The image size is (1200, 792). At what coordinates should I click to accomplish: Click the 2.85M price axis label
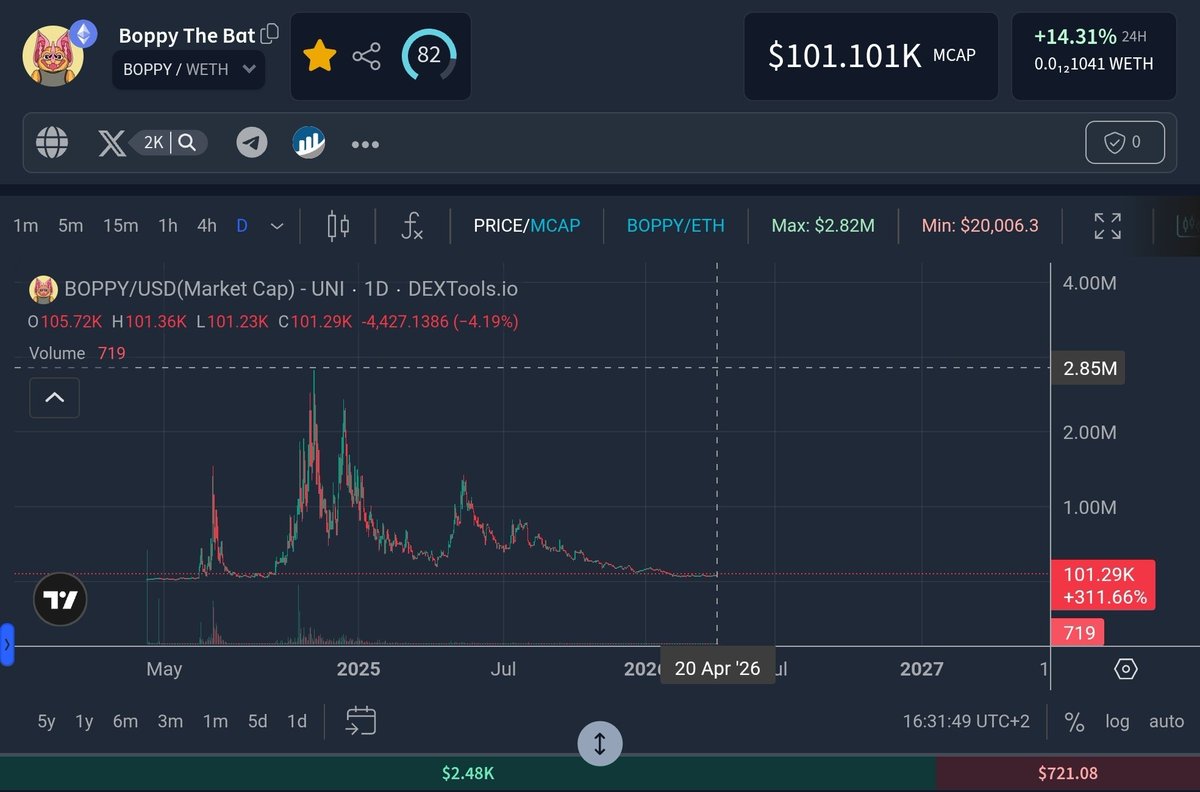(1090, 369)
